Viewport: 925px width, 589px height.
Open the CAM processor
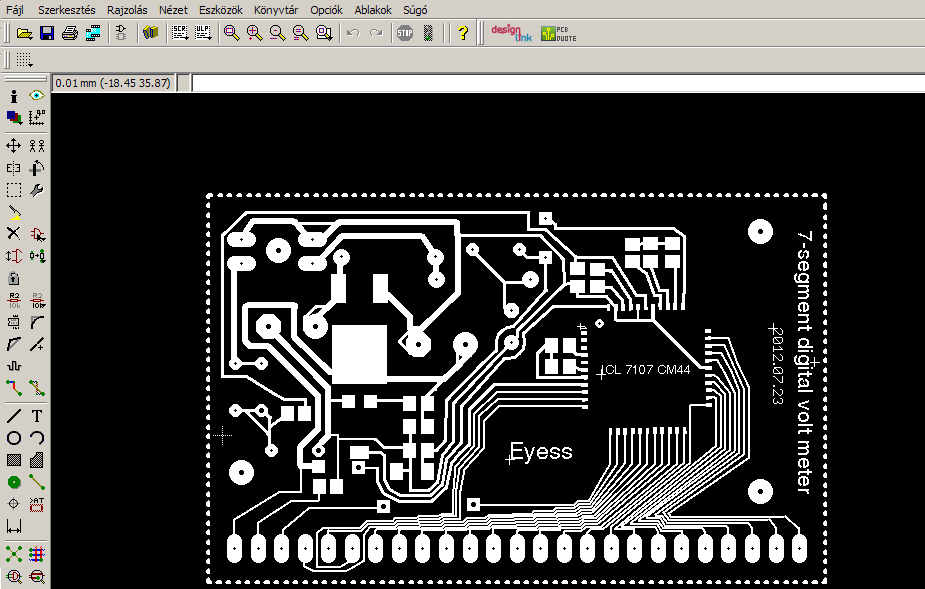tap(93, 33)
